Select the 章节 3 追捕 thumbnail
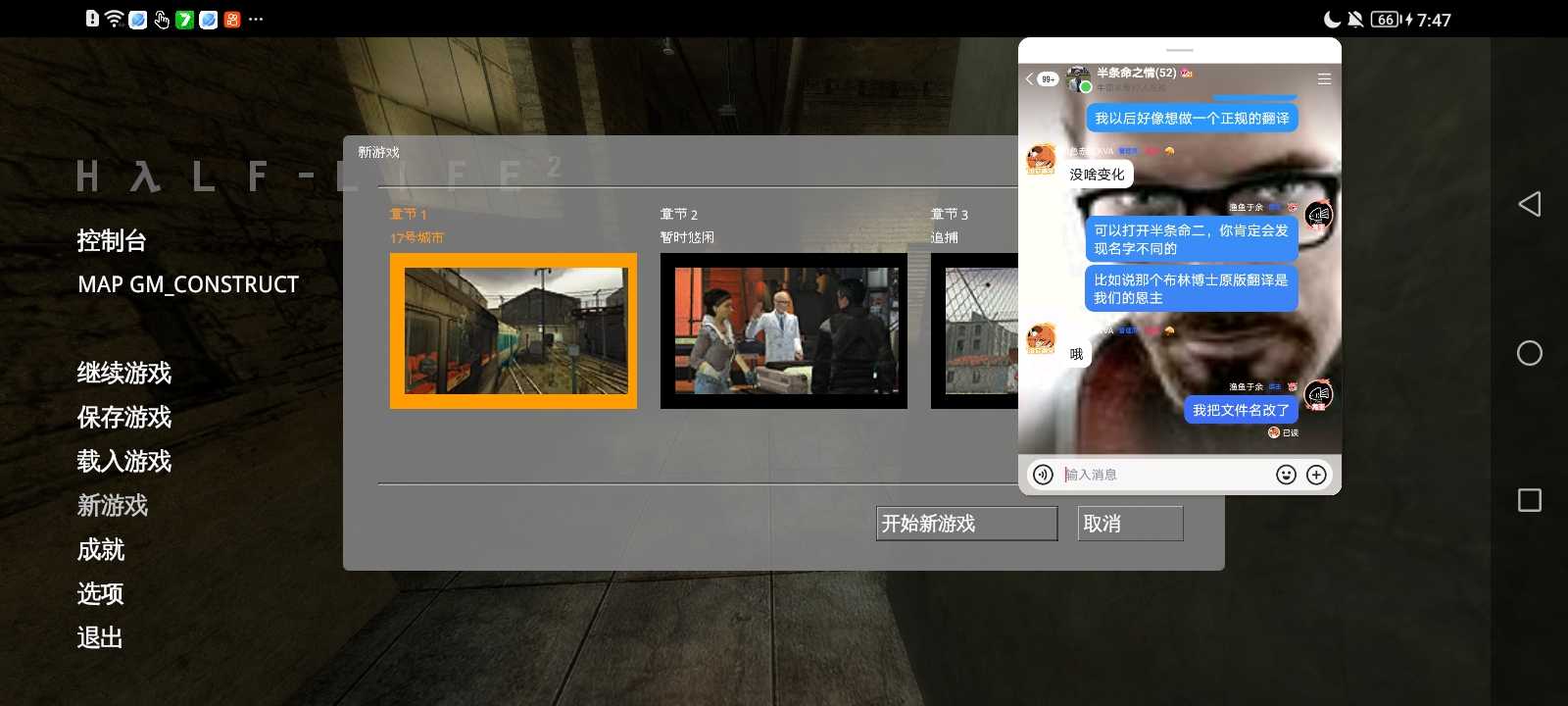Image resolution: width=1568 pixels, height=706 pixels. tap(975, 330)
